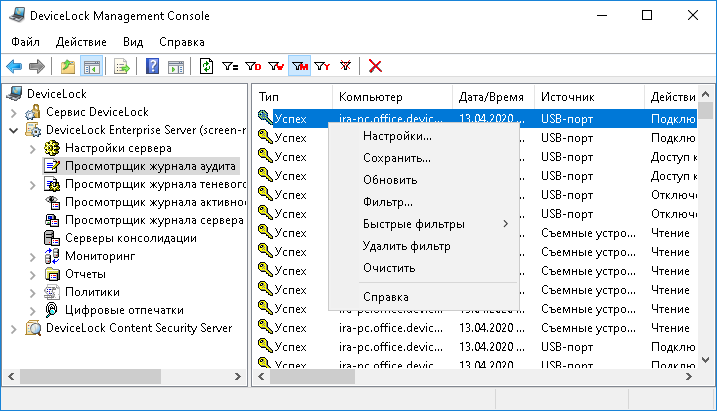
Task: Expand the Сервис DeviceLock tree node
Action: click(14, 111)
